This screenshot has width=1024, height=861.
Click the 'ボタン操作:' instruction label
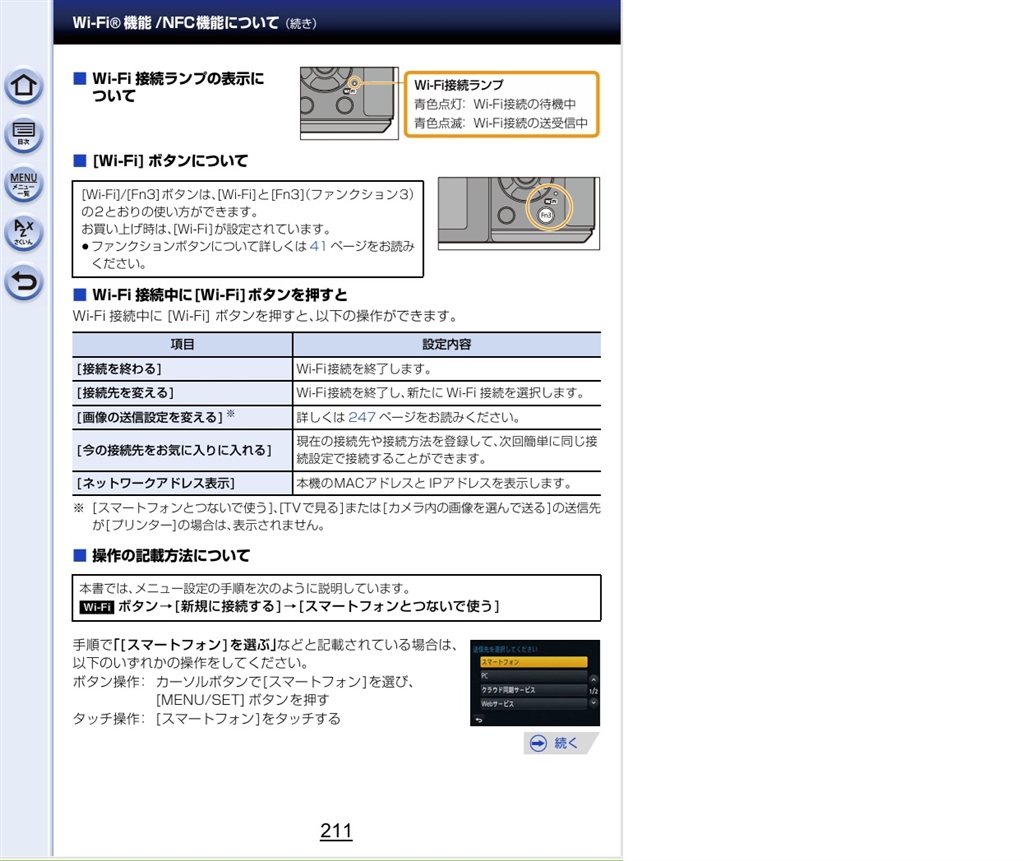point(108,682)
